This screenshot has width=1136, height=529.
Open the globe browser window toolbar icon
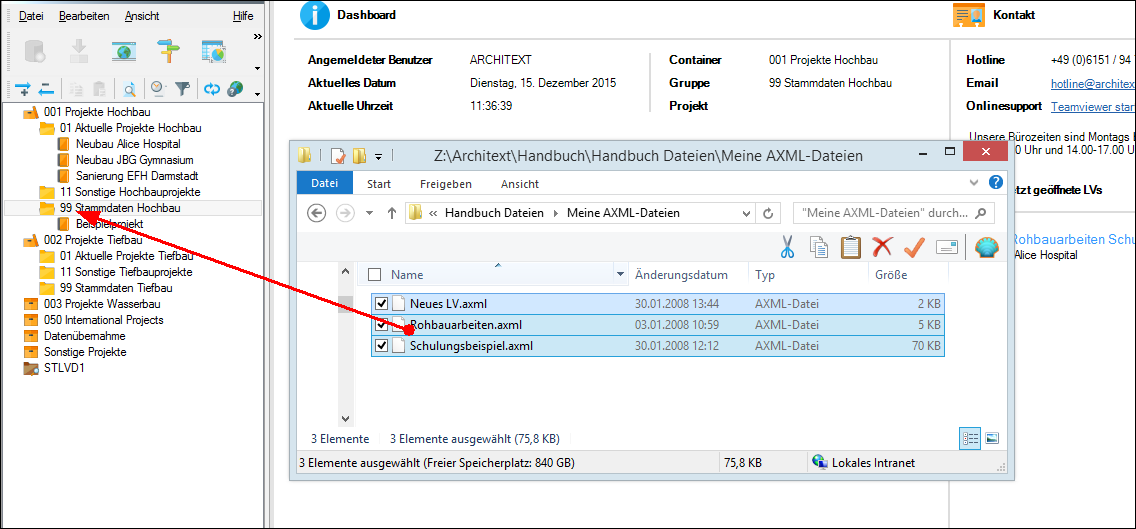pyautogui.click(x=124, y=51)
